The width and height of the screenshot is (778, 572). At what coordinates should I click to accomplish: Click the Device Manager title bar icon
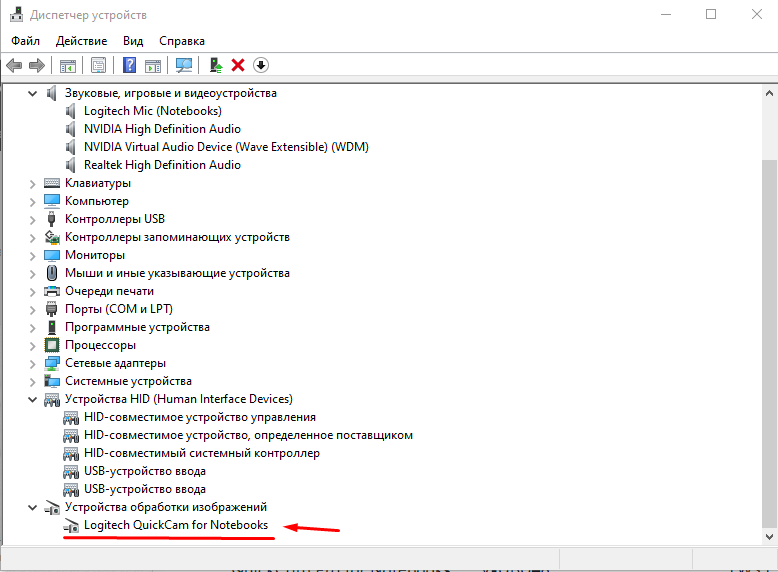point(16,15)
